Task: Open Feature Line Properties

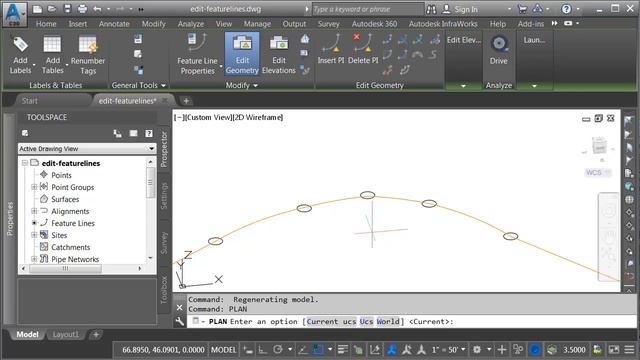Action: pos(198,55)
